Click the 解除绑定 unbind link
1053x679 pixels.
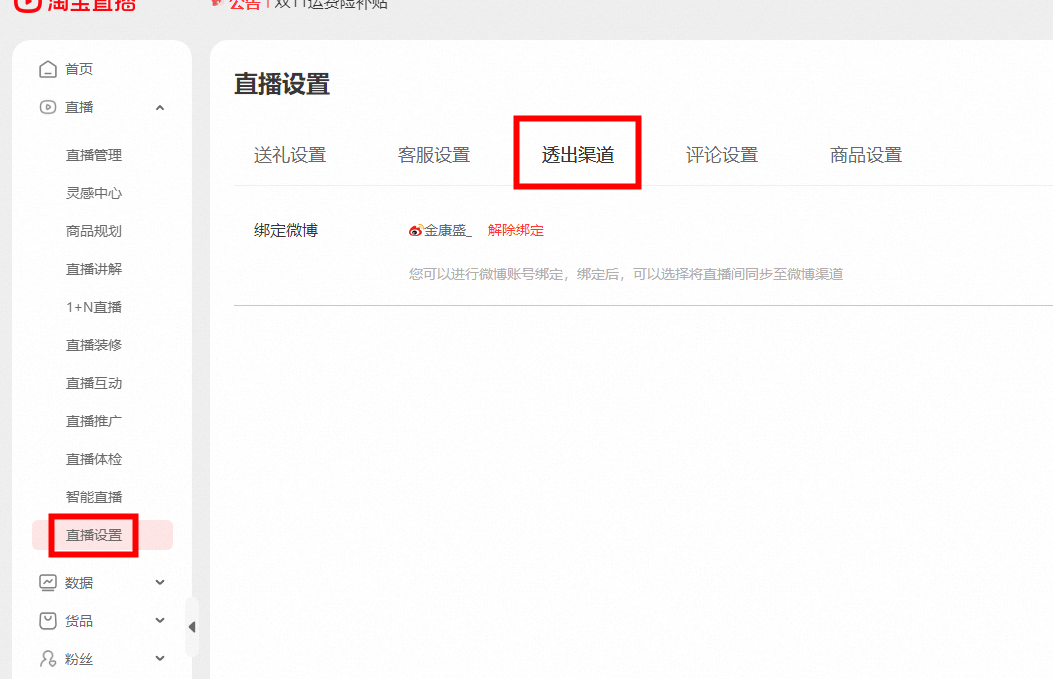pos(516,230)
